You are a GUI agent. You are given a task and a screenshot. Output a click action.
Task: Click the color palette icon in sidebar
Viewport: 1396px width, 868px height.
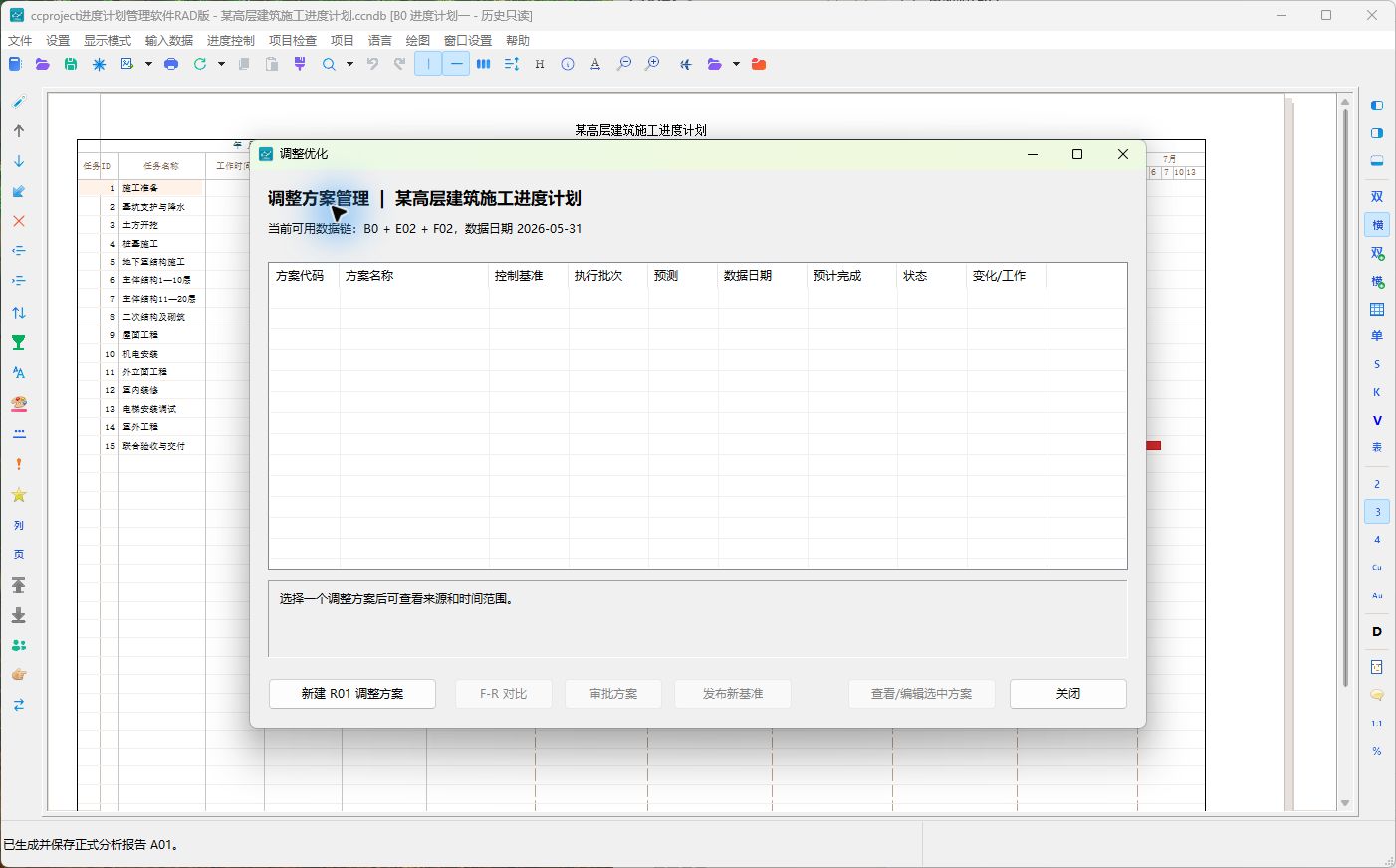tap(18, 403)
